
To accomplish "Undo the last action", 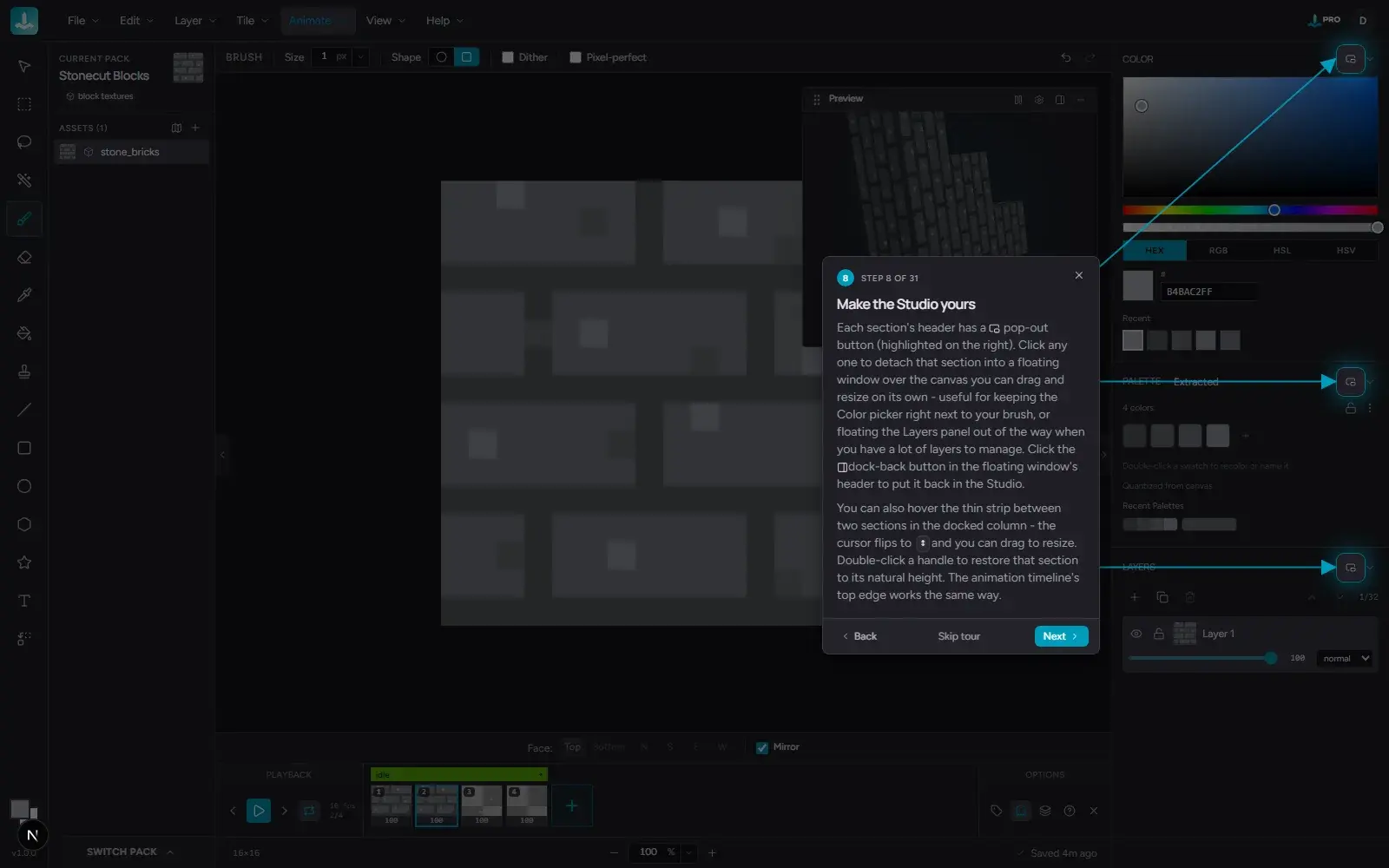I will point(1066,57).
